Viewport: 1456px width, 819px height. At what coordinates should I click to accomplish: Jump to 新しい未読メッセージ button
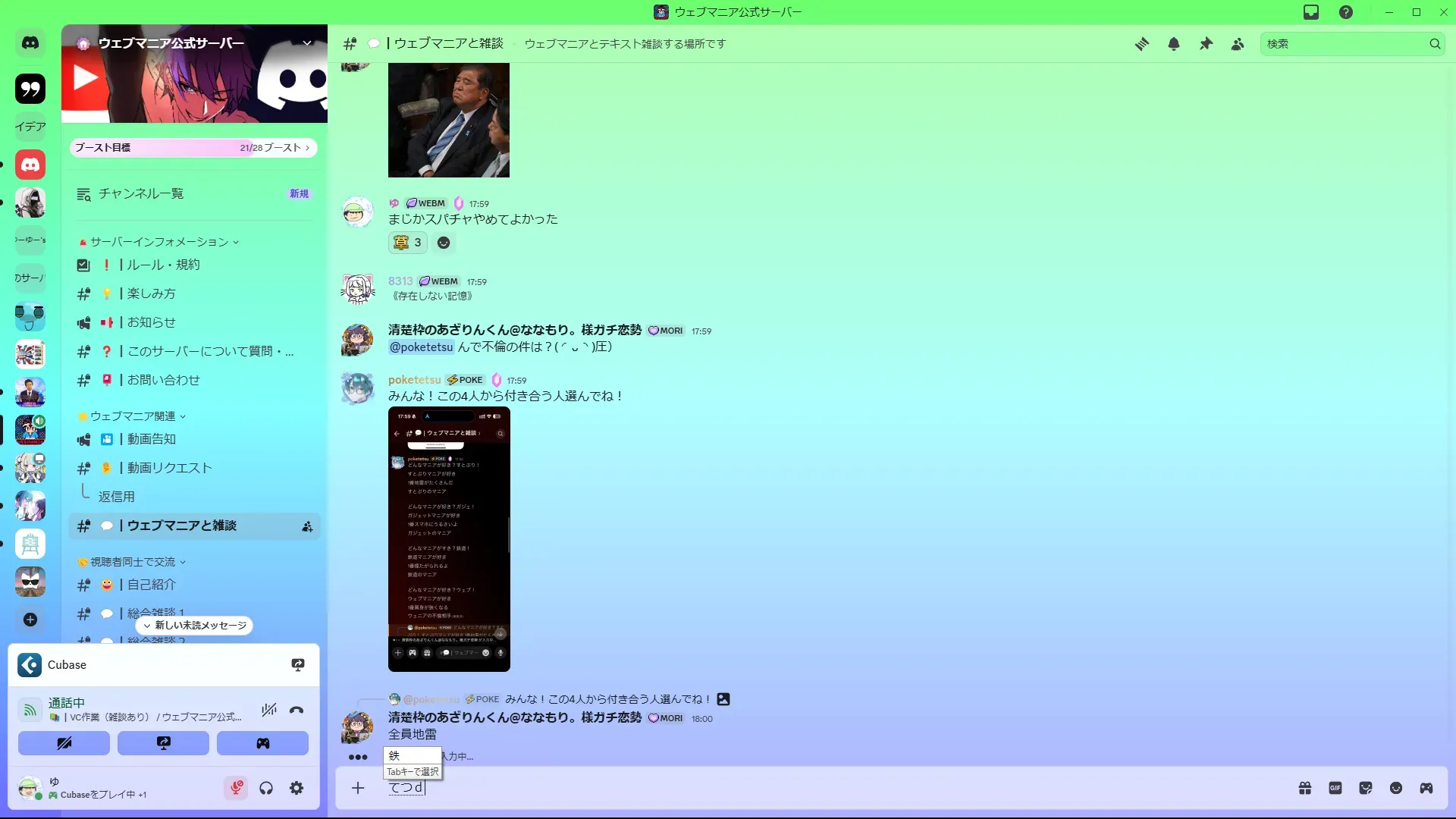pyautogui.click(x=195, y=626)
